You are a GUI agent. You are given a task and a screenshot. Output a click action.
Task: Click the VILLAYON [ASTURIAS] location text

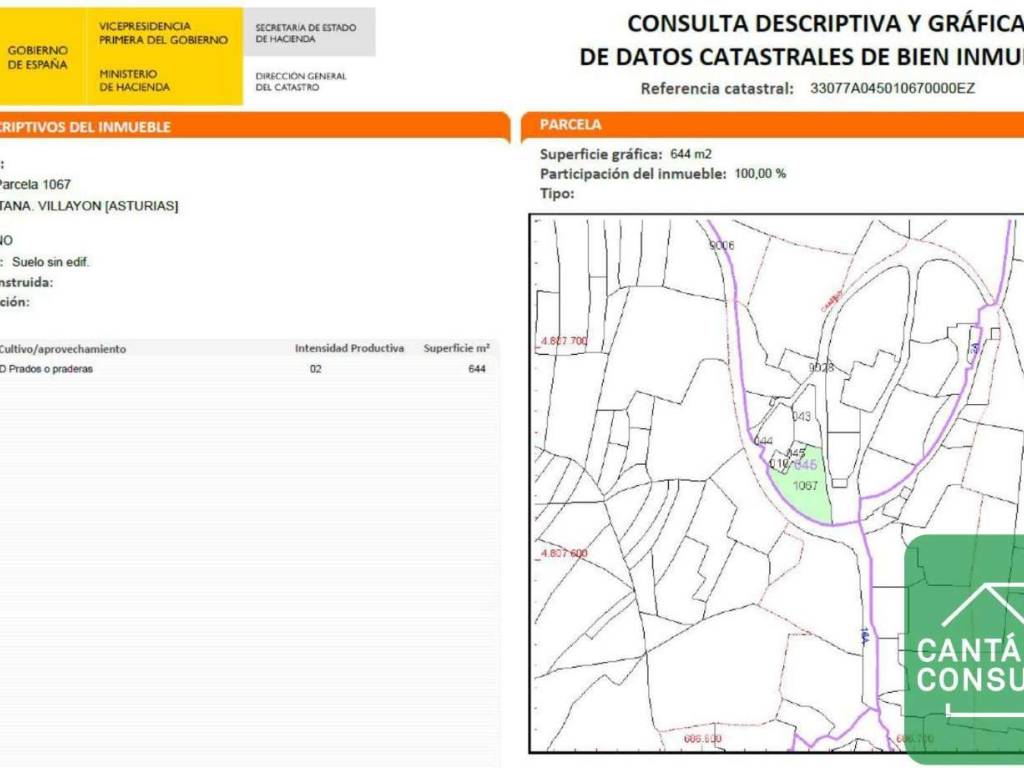(108, 206)
